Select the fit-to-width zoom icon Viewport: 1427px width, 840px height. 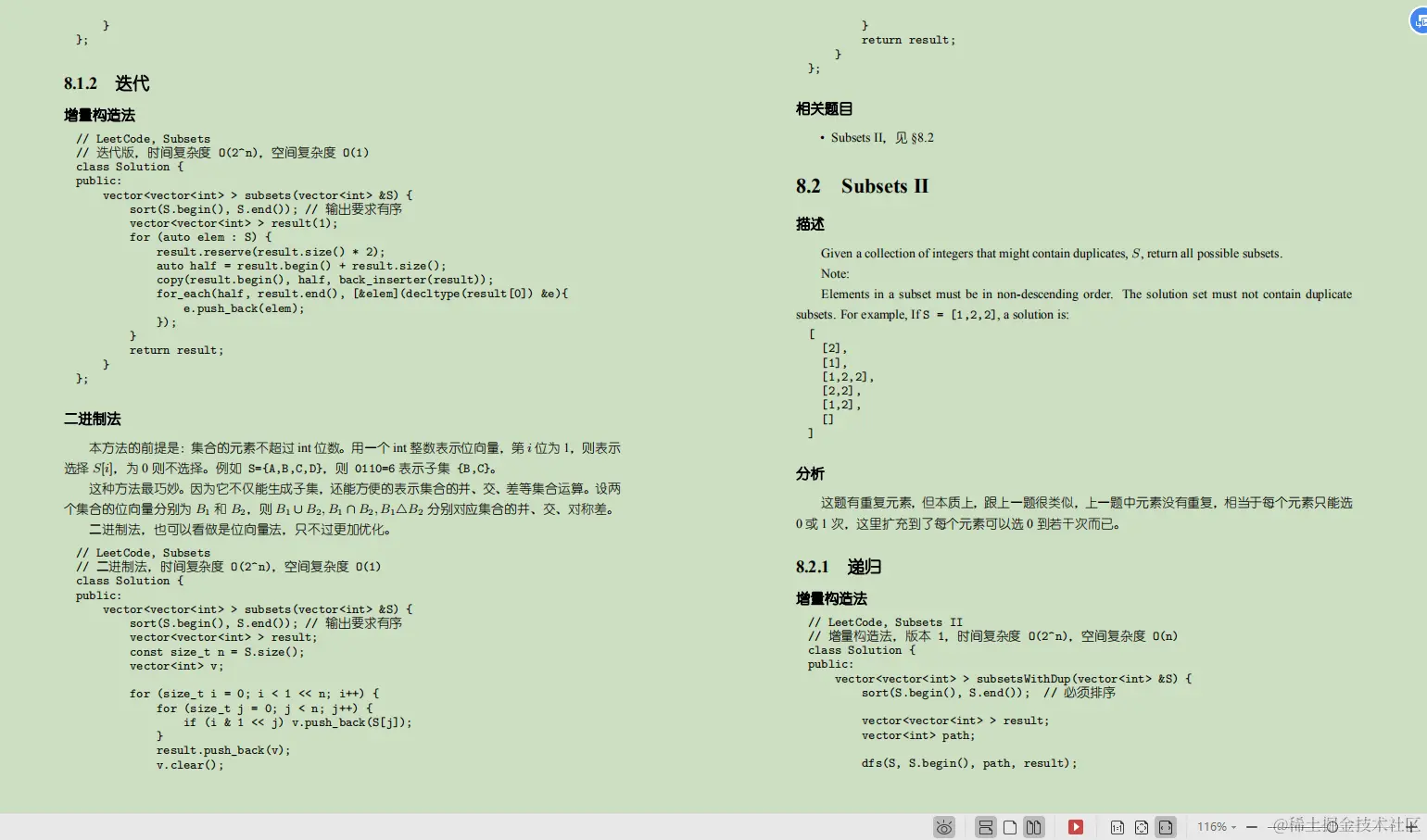(1166, 827)
